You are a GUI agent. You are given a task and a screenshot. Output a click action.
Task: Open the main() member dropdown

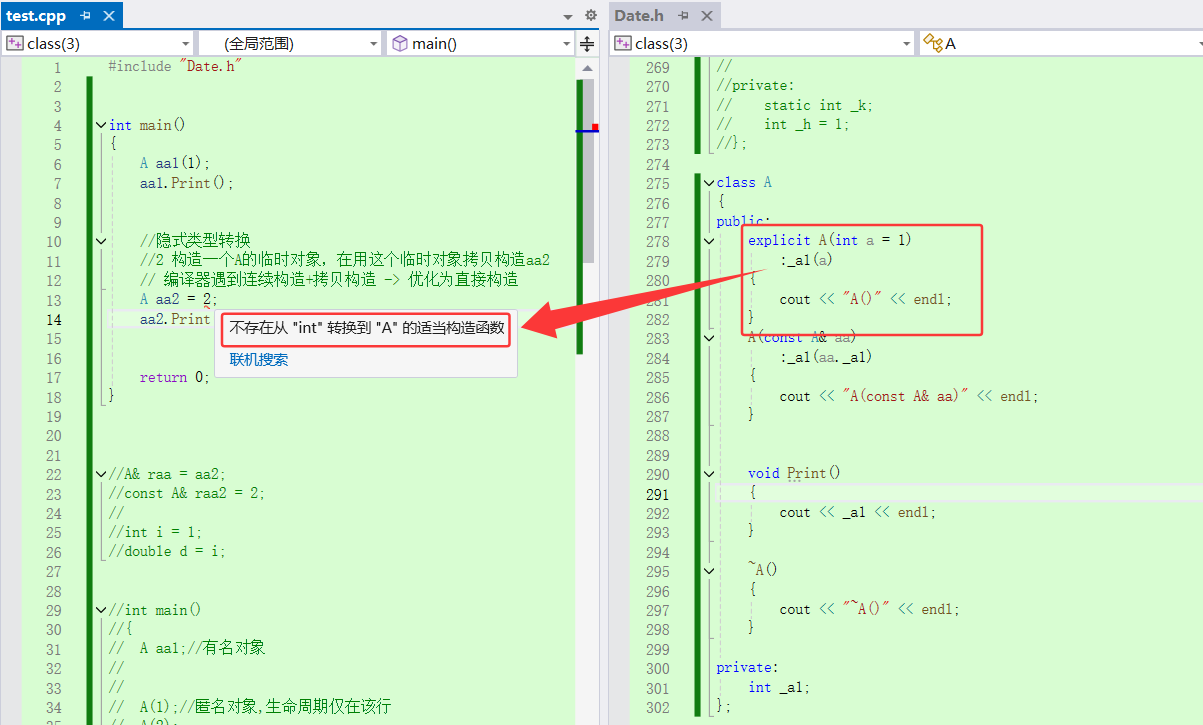(567, 44)
